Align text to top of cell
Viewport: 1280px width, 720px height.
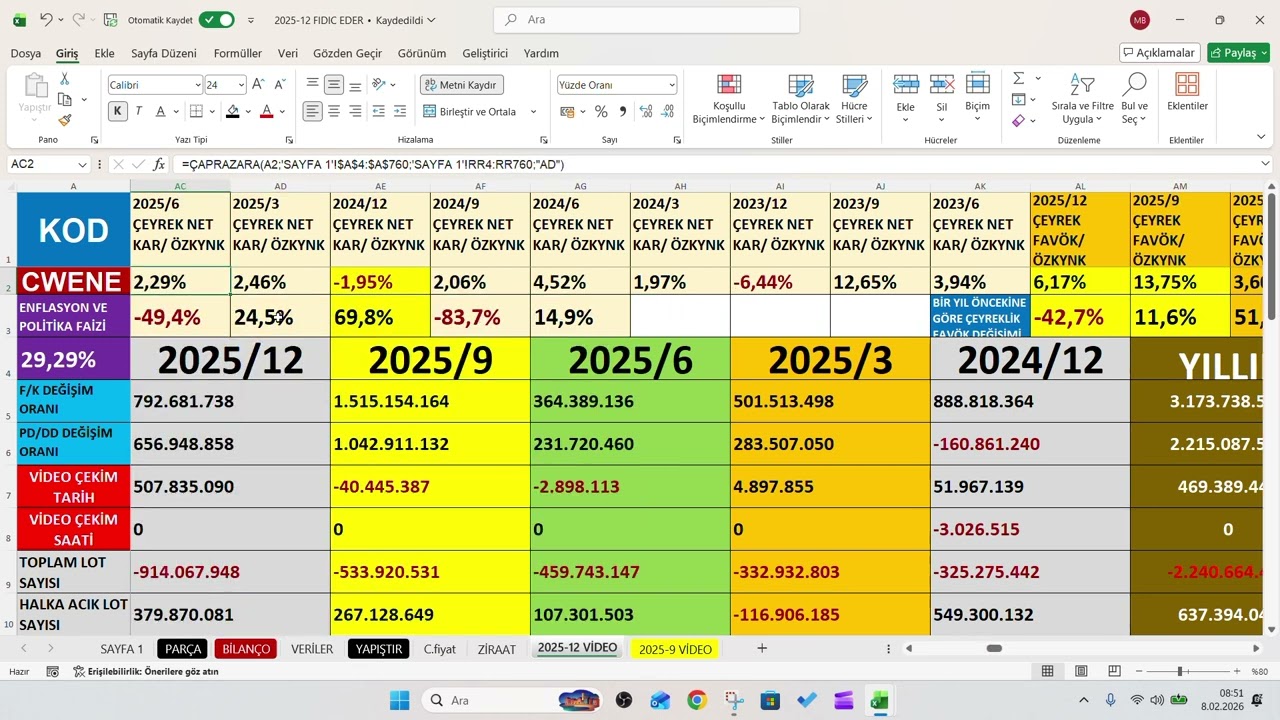[313, 85]
